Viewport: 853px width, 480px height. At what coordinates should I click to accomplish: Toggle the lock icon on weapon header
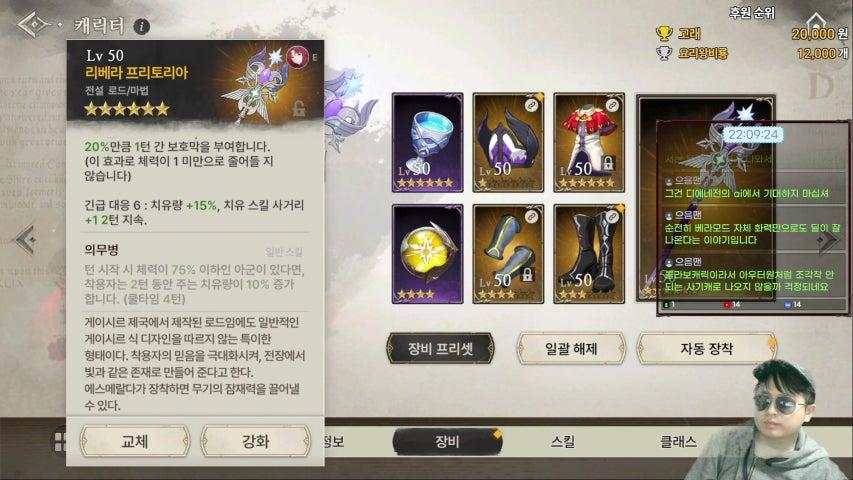coord(299,108)
